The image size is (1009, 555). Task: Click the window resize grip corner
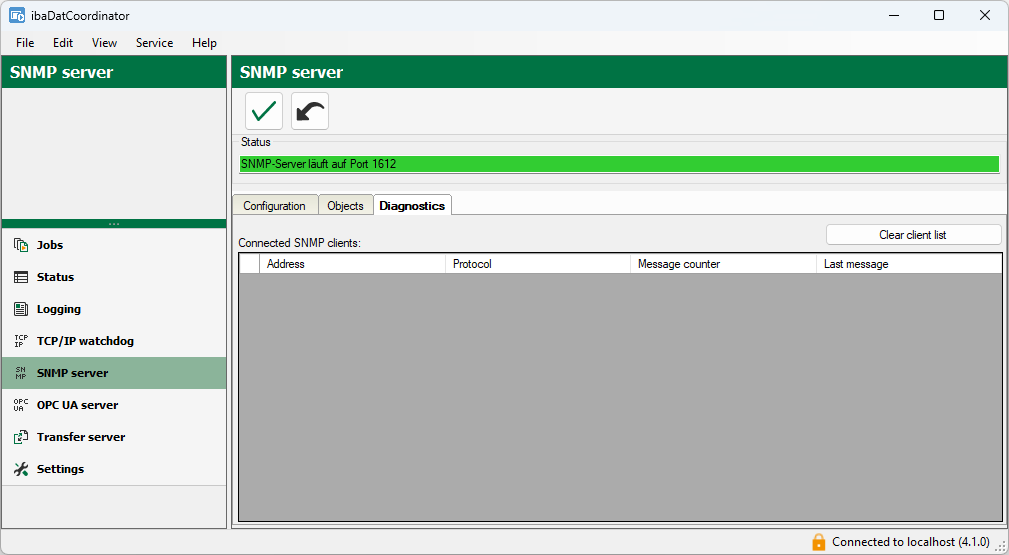tap(1001, 547)
